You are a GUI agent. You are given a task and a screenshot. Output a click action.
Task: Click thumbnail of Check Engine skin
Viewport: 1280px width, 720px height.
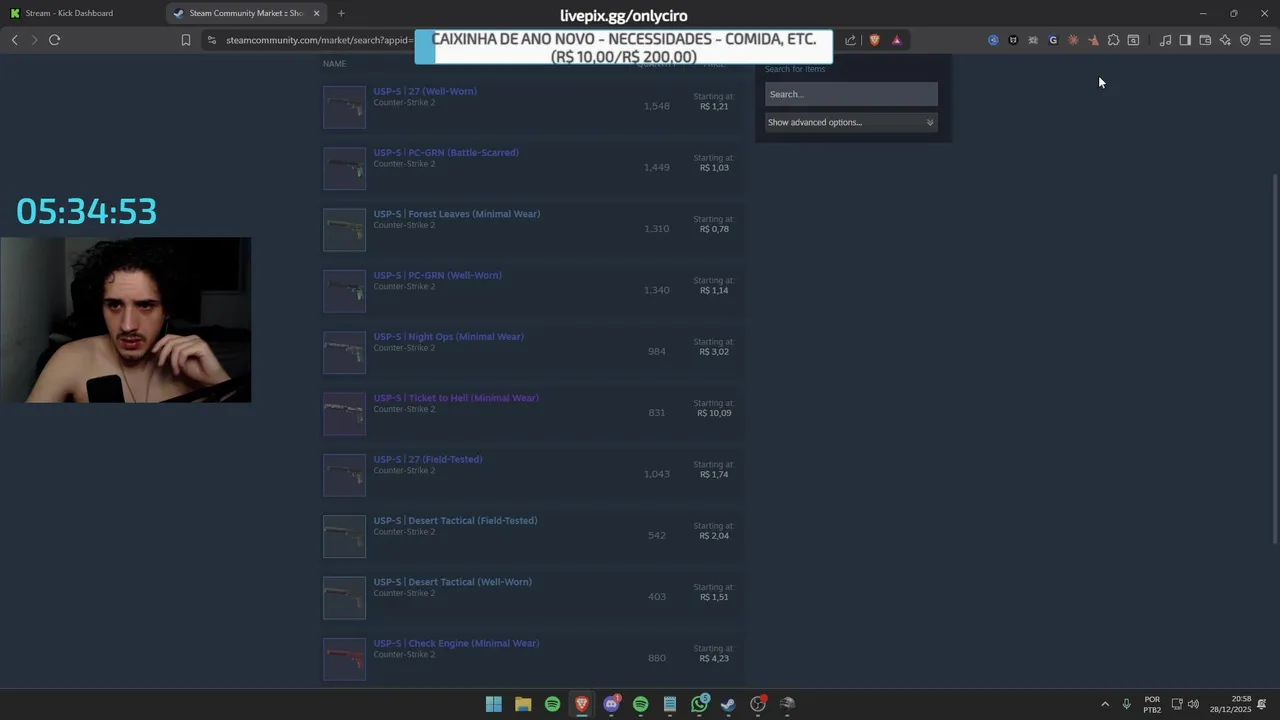click(344, 659)
